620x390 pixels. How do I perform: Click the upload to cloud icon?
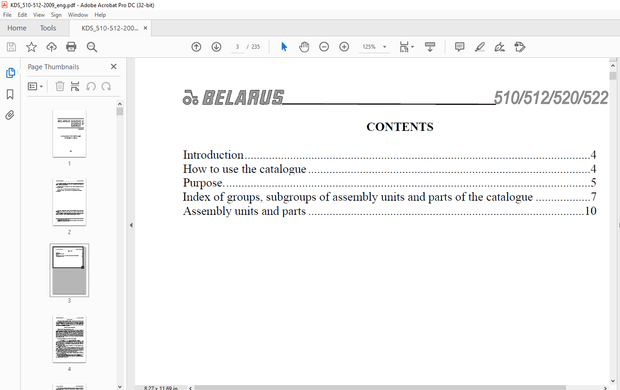coord(51,47)
